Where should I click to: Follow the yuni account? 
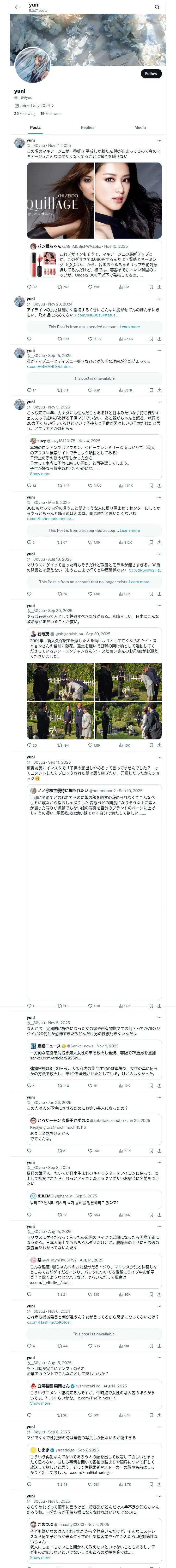151,74
